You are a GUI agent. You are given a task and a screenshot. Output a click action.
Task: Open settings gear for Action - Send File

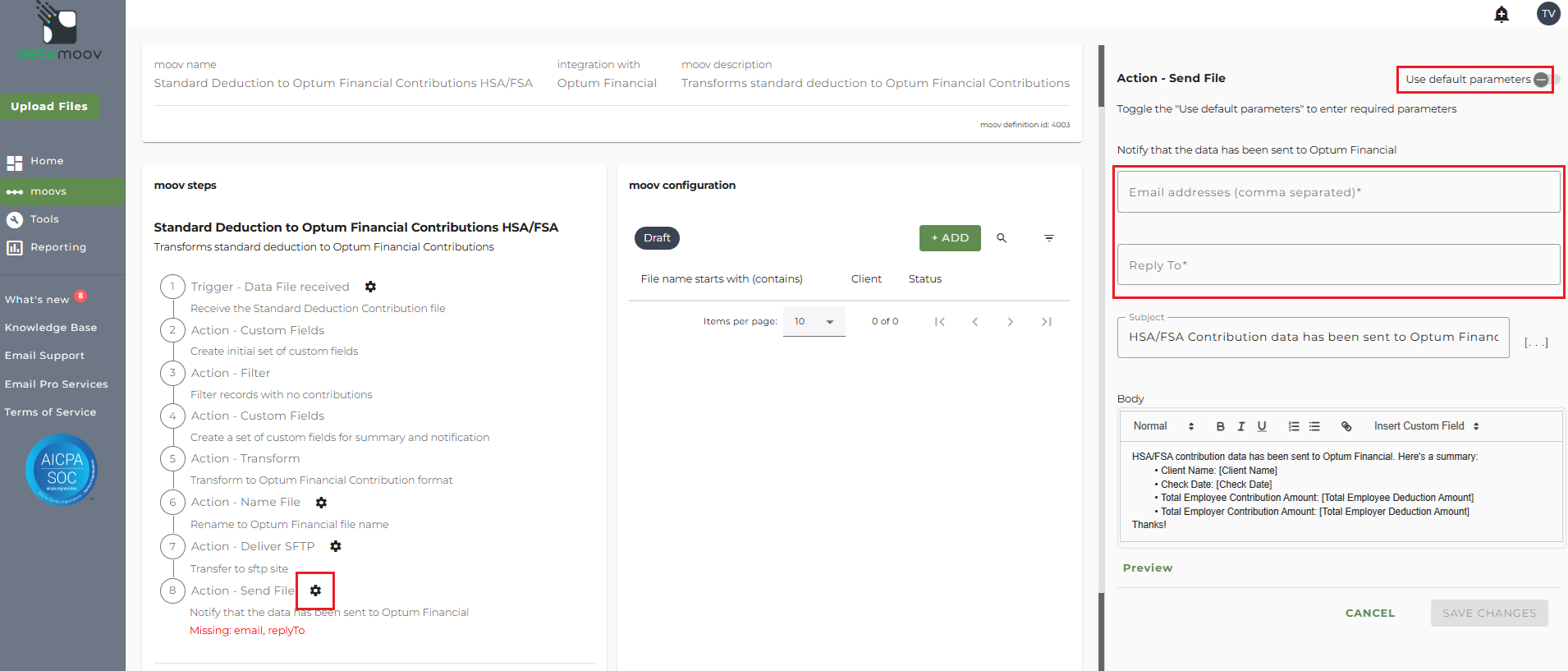coord(315,591)
